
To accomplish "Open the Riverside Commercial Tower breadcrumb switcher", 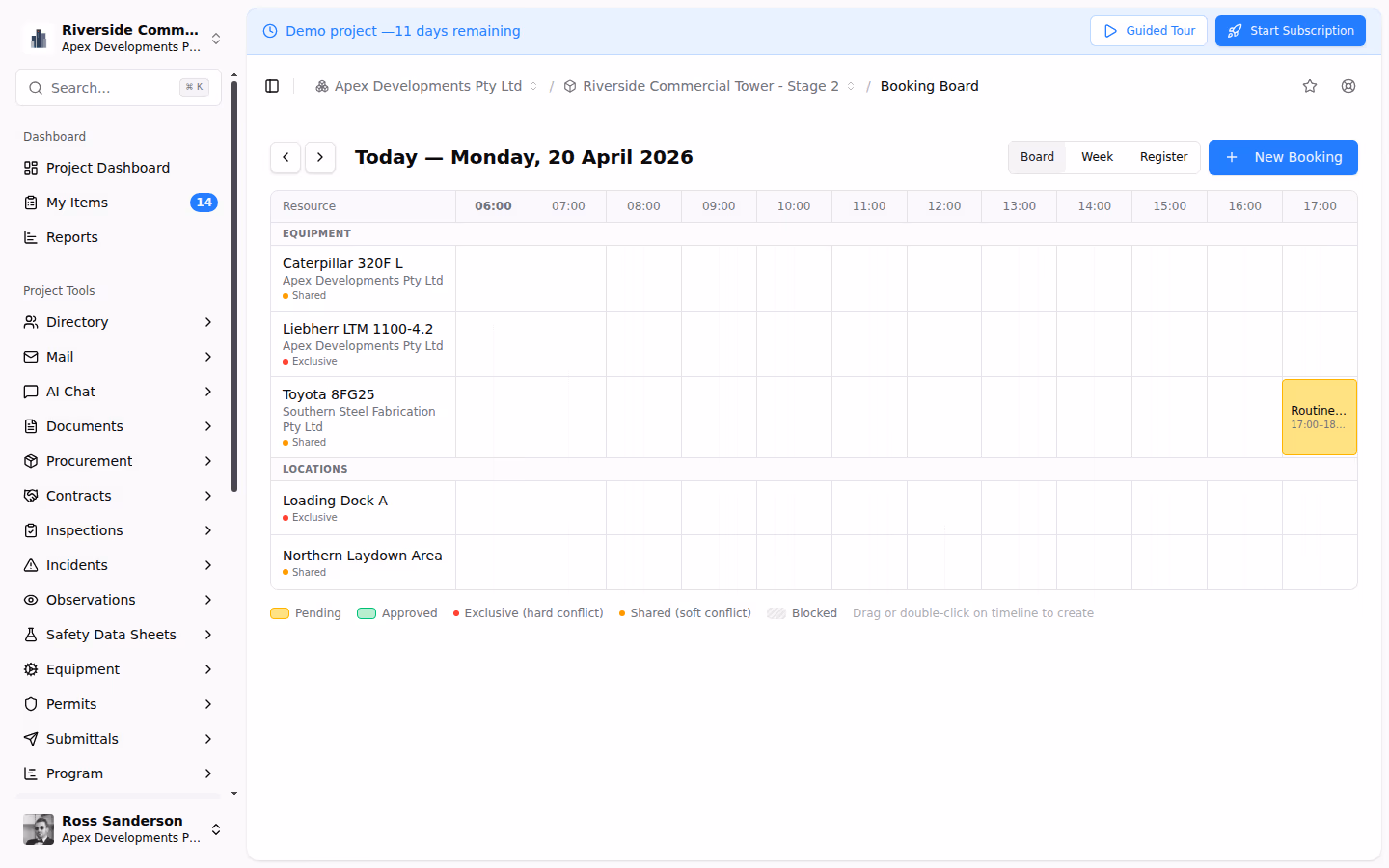I will pos(850,85).
